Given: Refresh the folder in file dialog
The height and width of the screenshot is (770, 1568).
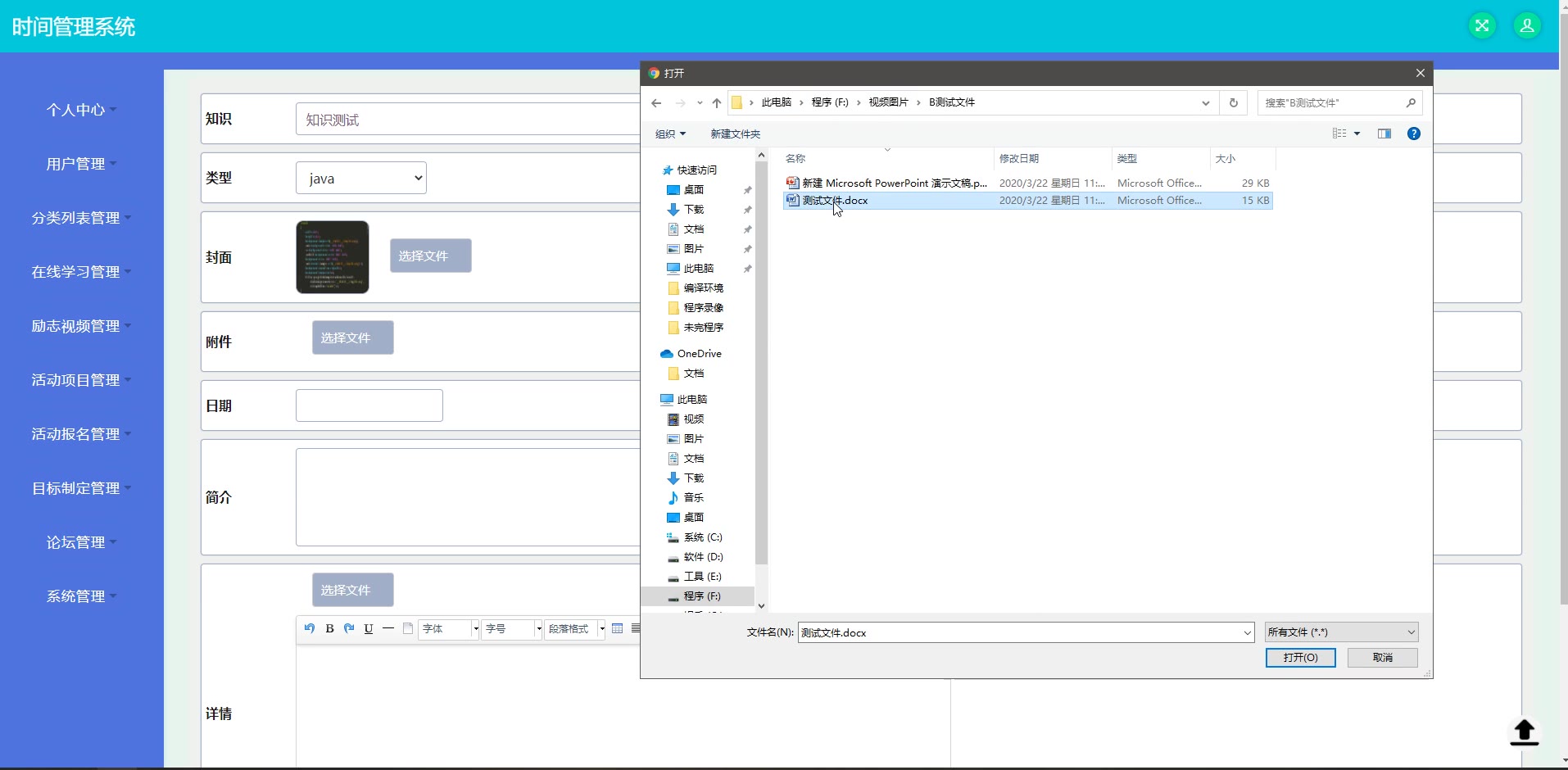Looking at the screenshot, I should point(1233,102).
